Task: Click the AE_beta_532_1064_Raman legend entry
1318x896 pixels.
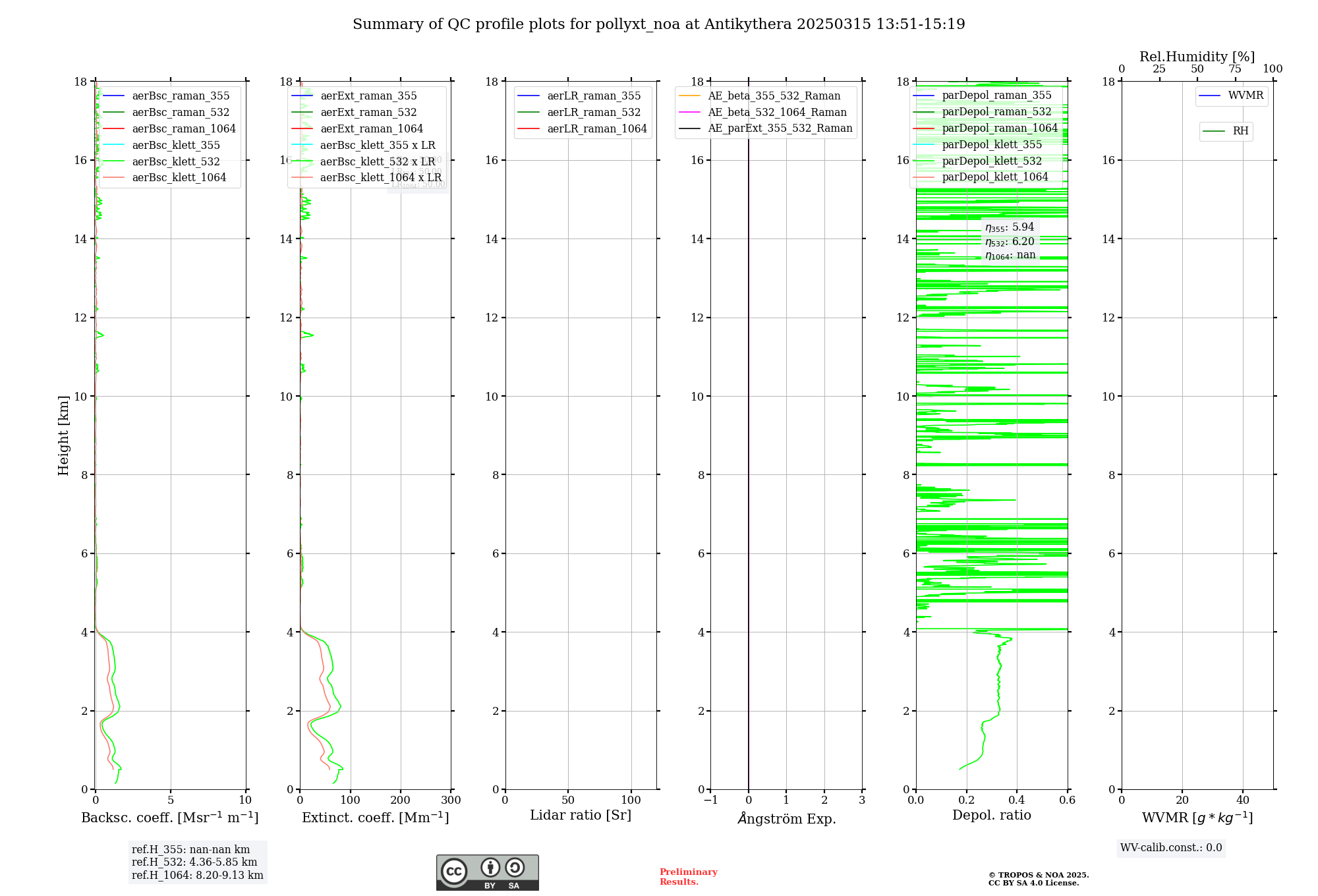Action: (762, 112)
